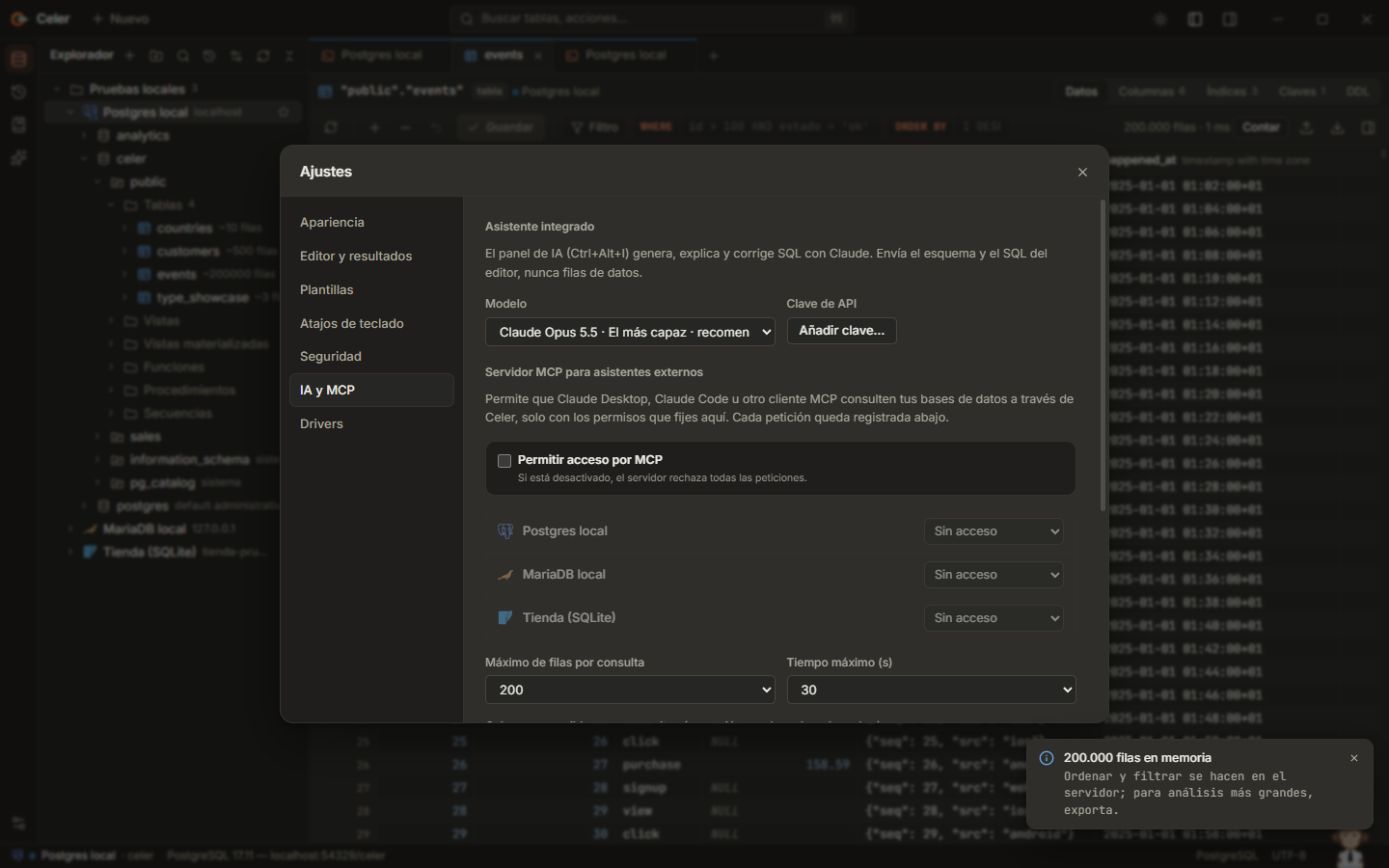The image size is (1389, 868).
Task: Click the download-arrow icon in the table toolbar
Action: [x=1337, y=127]
